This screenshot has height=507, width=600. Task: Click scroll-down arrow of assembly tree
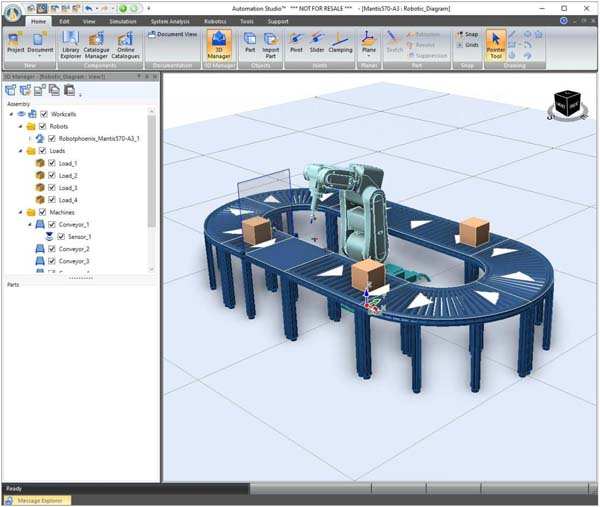coord(152,269)
